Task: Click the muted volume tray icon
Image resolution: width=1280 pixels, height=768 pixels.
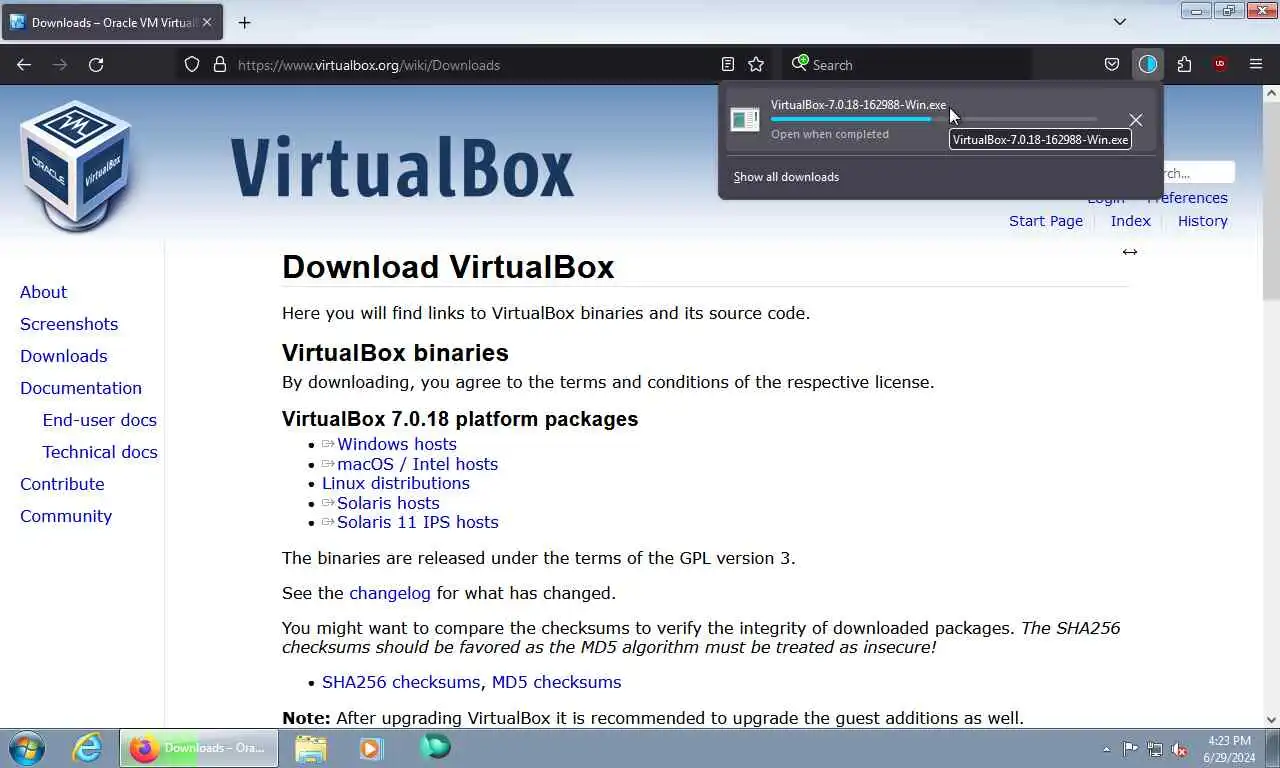Action: [1180, 749]
